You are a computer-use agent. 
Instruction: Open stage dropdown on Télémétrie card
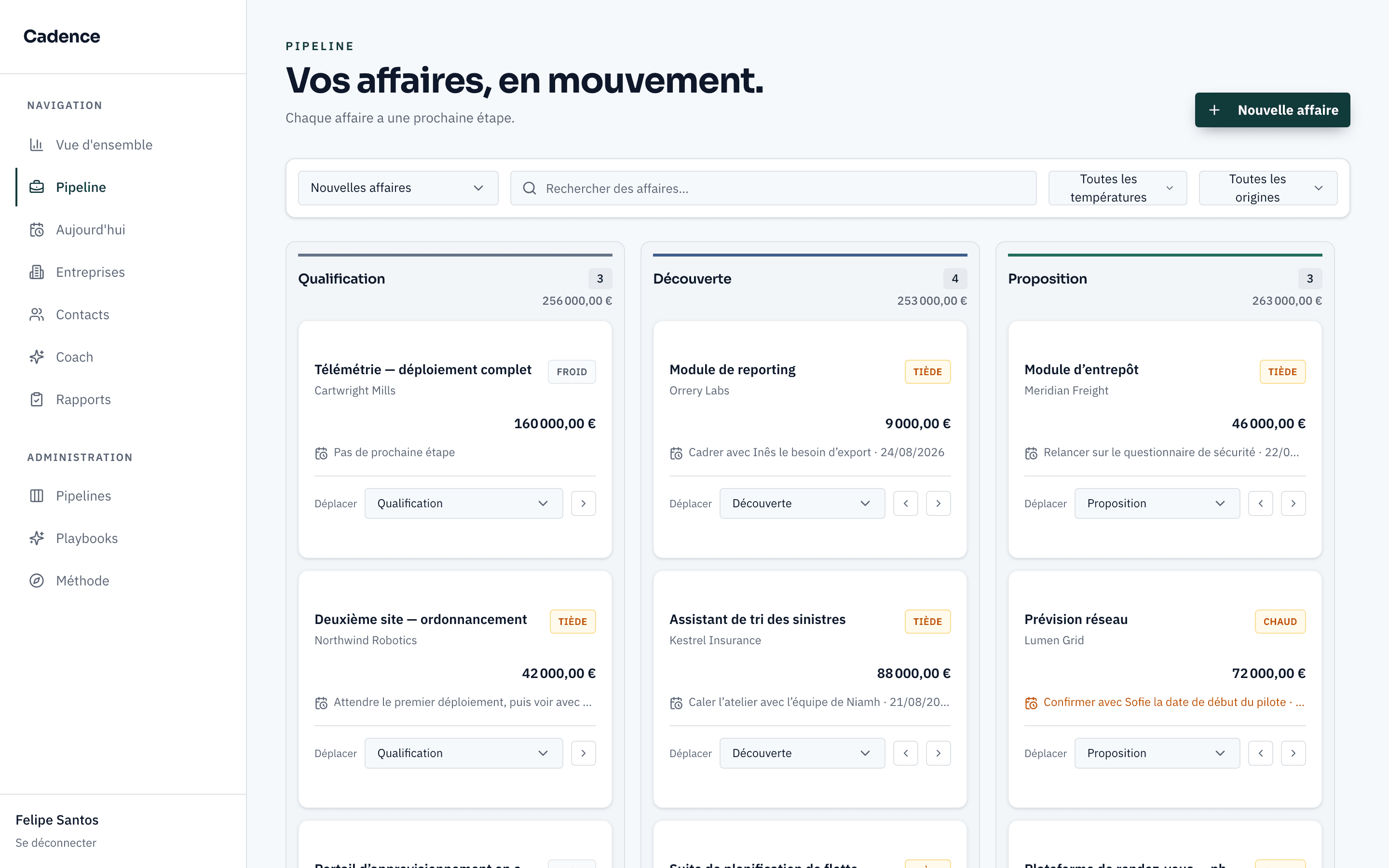[x=464, y=503]
